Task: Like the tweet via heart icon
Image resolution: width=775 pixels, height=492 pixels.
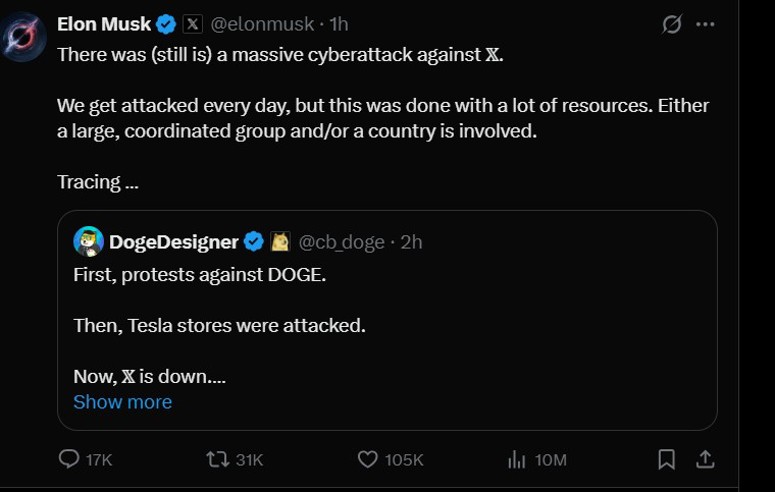Action: [367, 459]
